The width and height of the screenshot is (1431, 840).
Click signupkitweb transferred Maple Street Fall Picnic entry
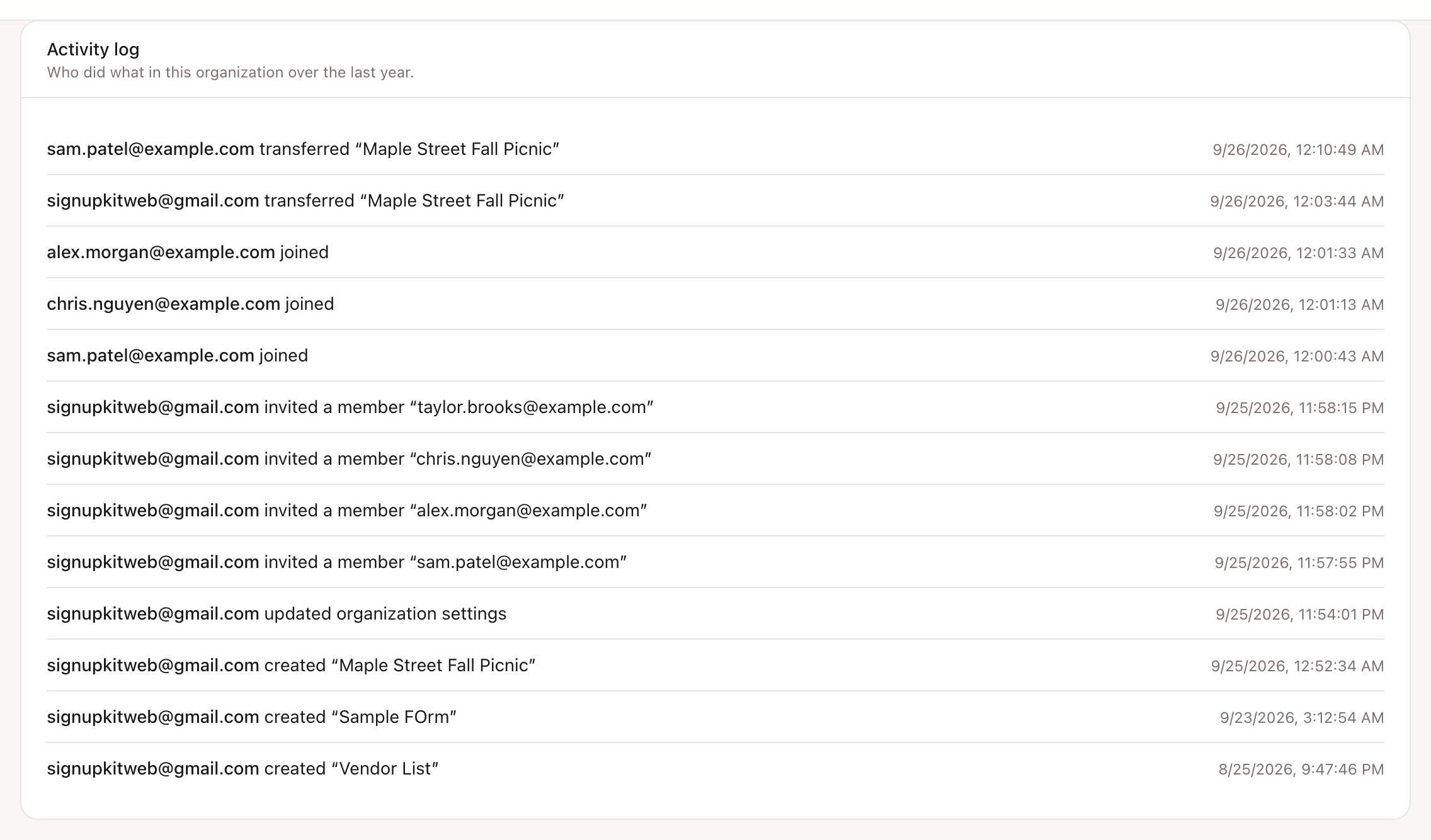[715, 201]
